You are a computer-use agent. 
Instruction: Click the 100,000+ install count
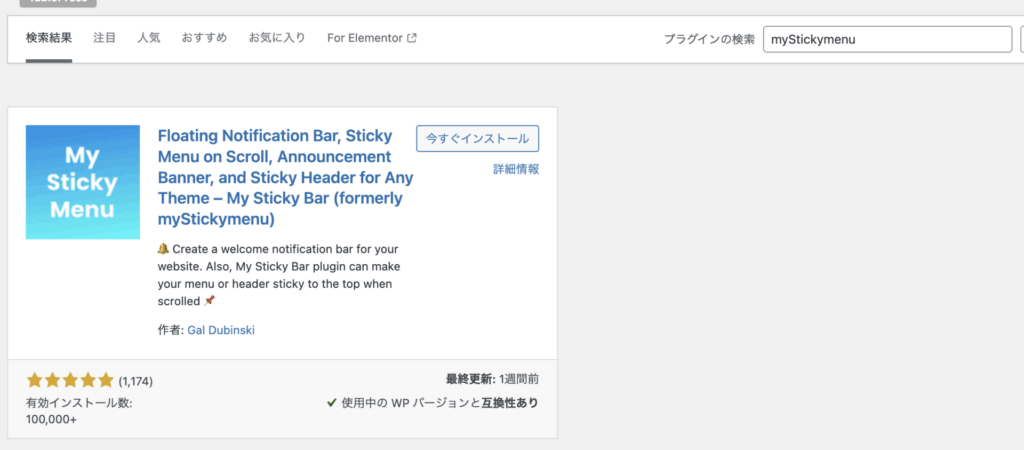pos(52,419)
